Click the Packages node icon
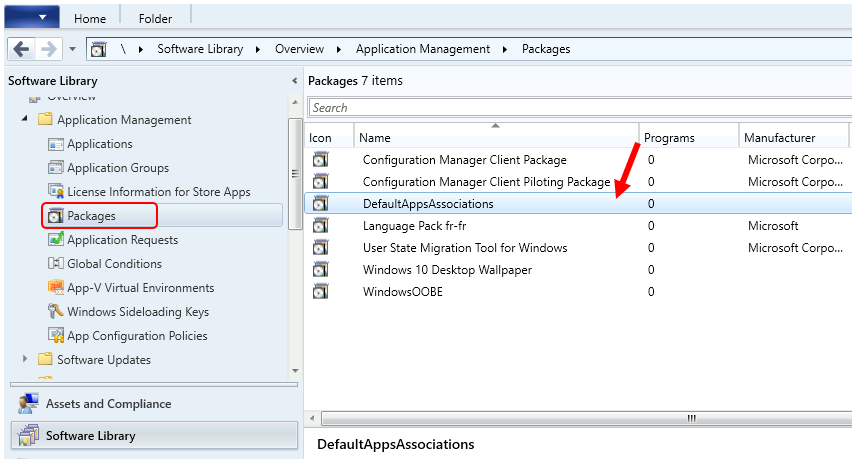The width and height of the screenshot is (860, 466). click(55, 215)
